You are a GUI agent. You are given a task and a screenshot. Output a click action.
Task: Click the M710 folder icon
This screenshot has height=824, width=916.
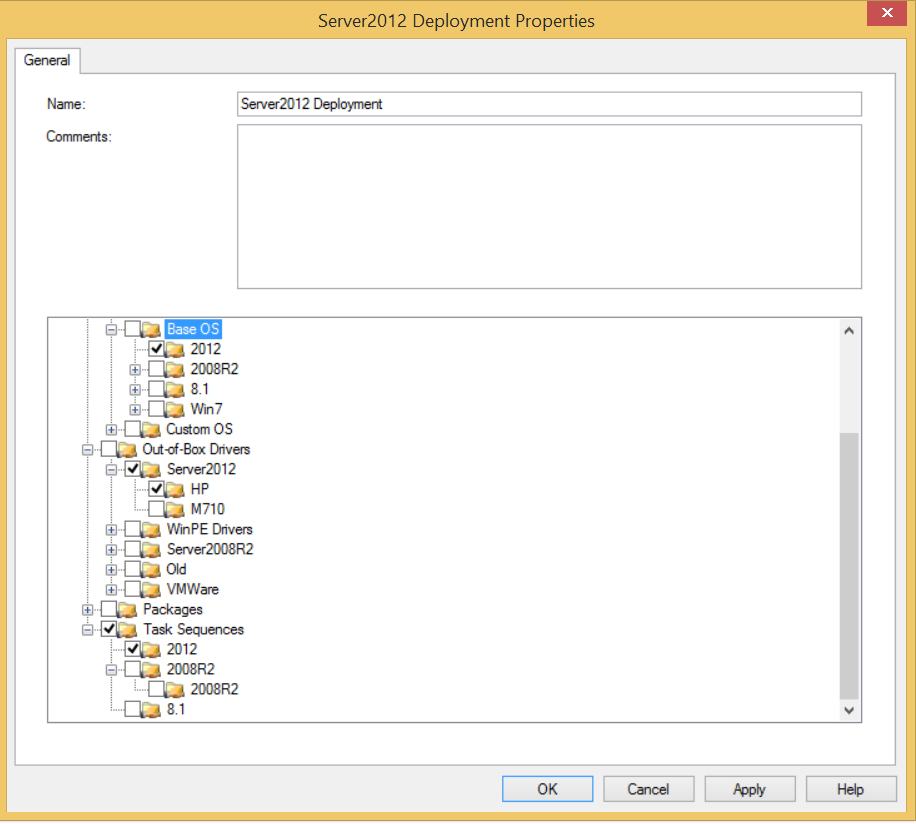pyautogui.click(x=175, y=510)
